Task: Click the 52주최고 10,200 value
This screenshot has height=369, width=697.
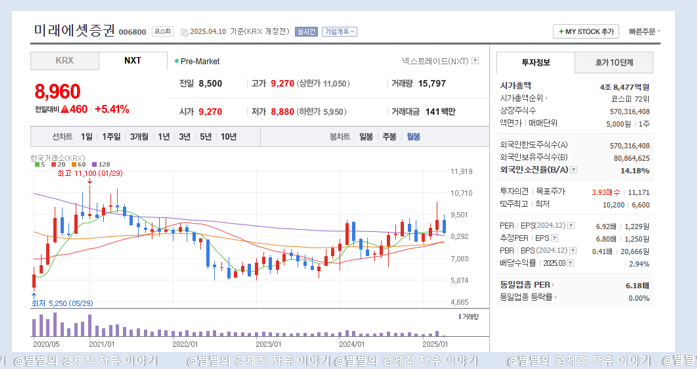Action: coord(613,205)
